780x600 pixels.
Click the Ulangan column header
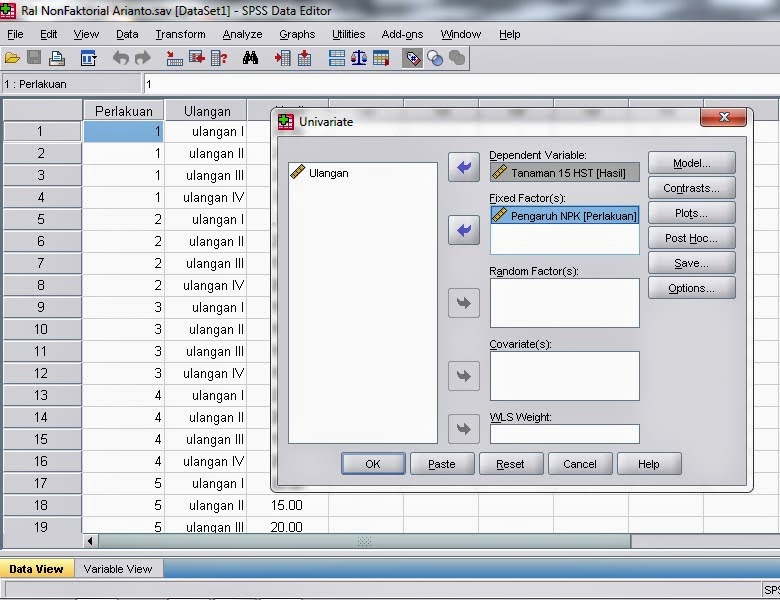(x=206, y=111)
